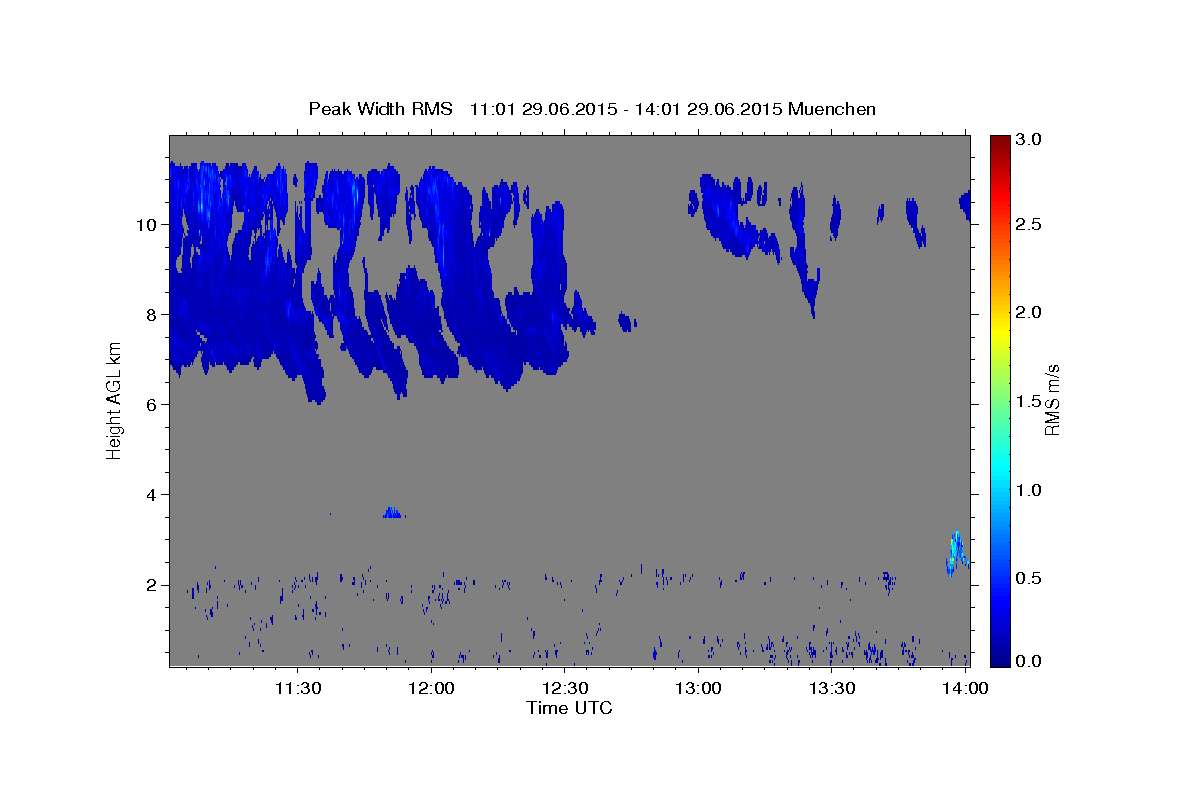Click the 14:00 time tick label

tap(966, 689)
